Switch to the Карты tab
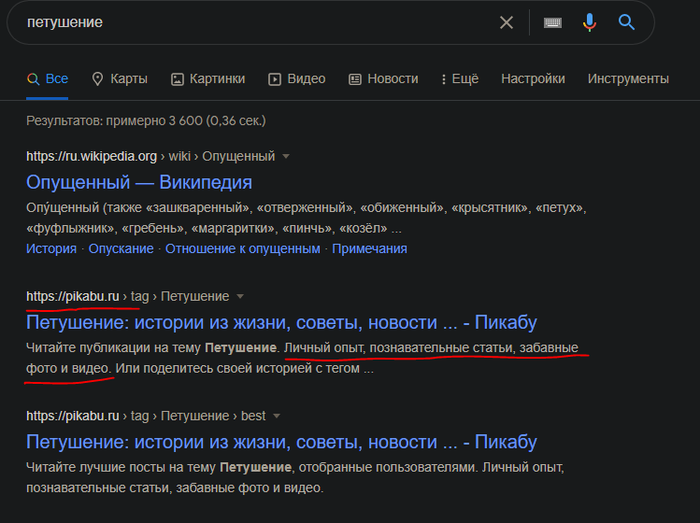Viewport: 700px width, 523px height. (x=120, y=79)
